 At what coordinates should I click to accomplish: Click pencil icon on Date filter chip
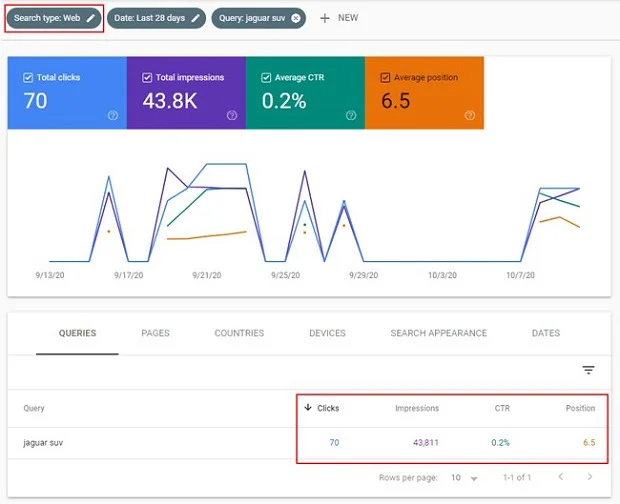click(x=196, y=18)
